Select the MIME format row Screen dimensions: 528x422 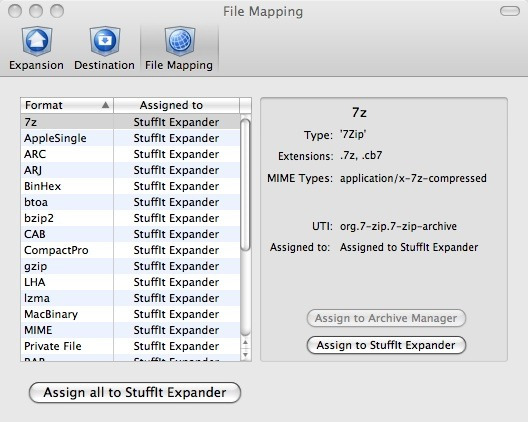[x=130, y=330]
